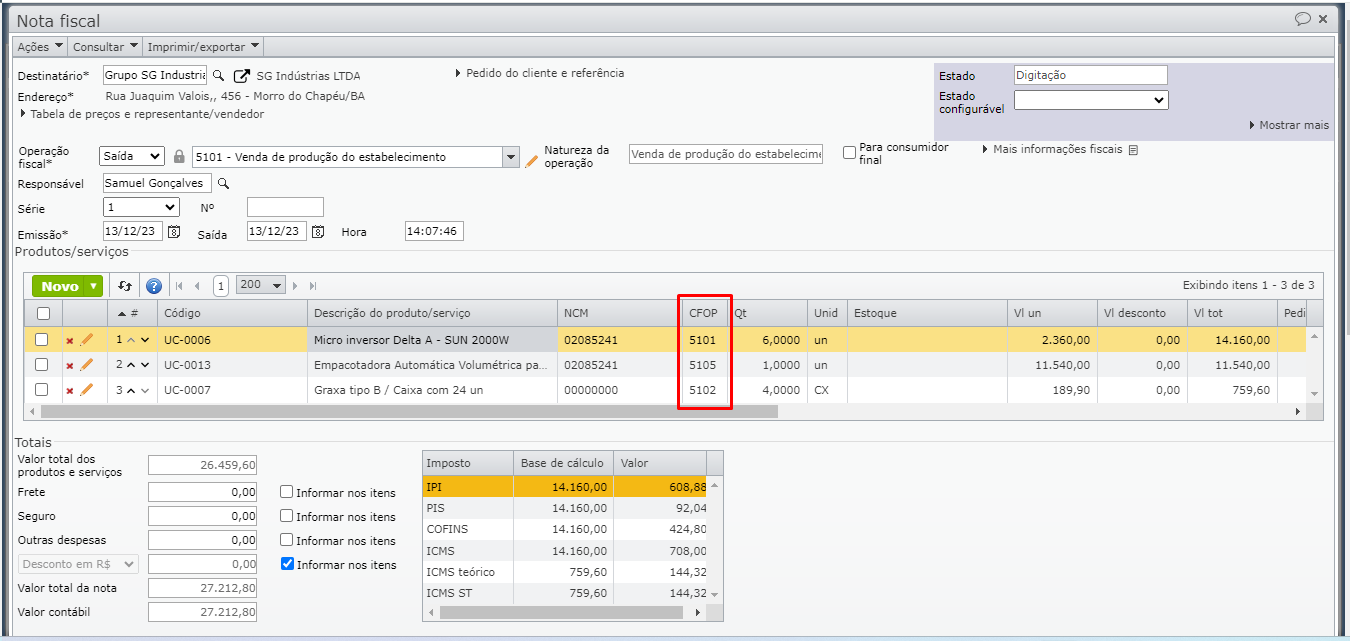The height and width of the screenshot is (641, 1350).
Task: Click the refresh icon in the products grid toolbar
Action: pyautogui.click(x=125, y=286)
